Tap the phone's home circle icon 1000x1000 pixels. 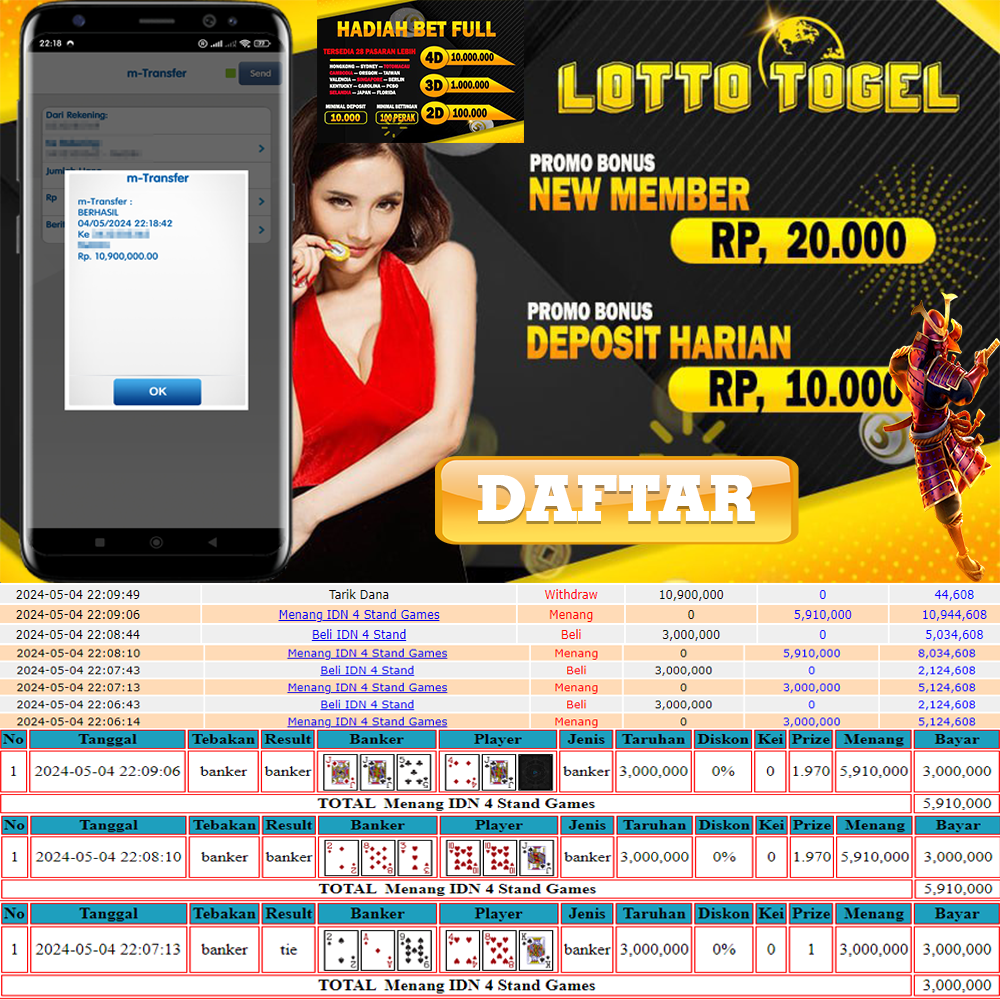156,542
